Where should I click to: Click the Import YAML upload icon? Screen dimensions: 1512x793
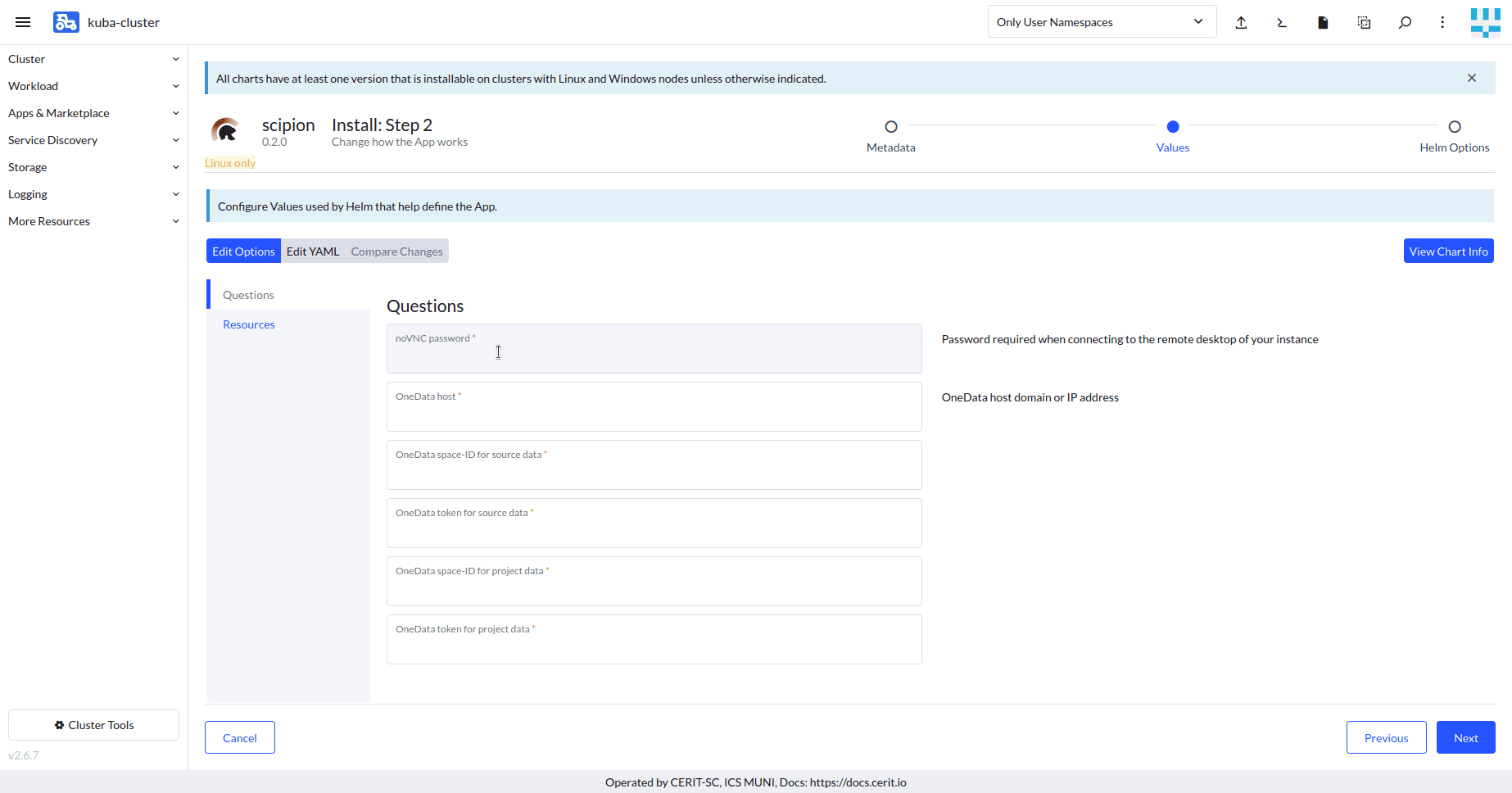(1241, 22)
